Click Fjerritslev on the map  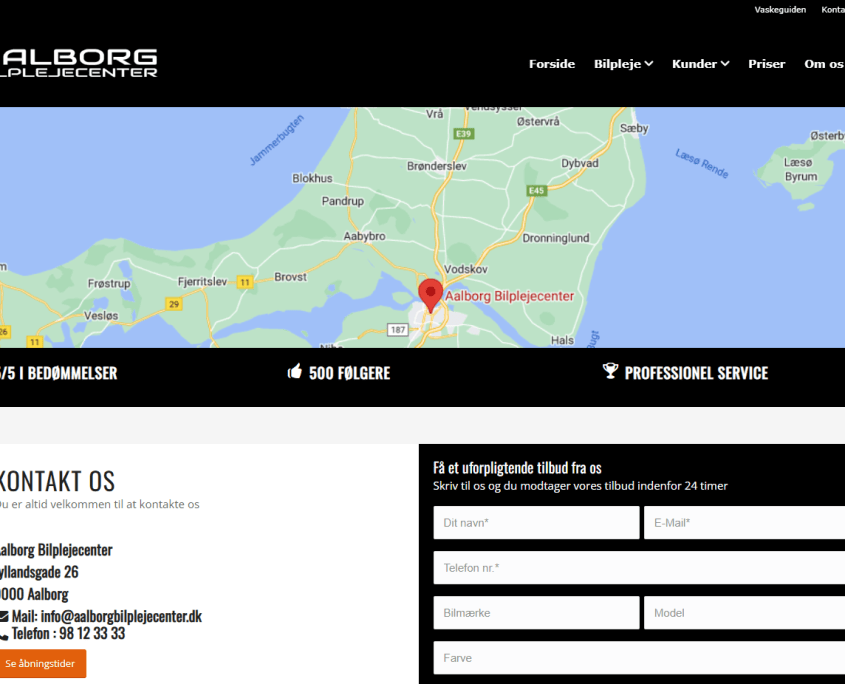click(x=203, y=281)
